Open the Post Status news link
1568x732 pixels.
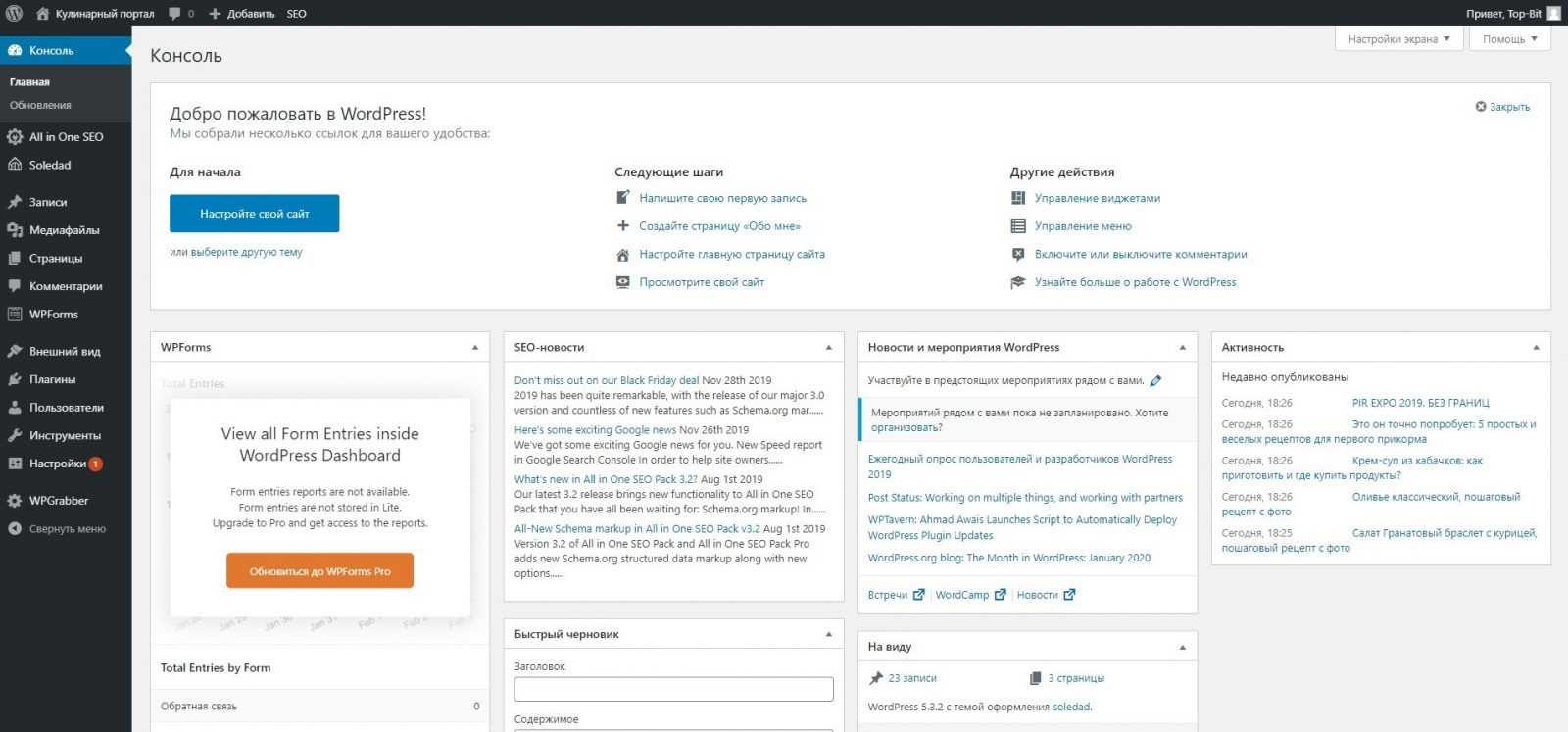point(1025,498)
